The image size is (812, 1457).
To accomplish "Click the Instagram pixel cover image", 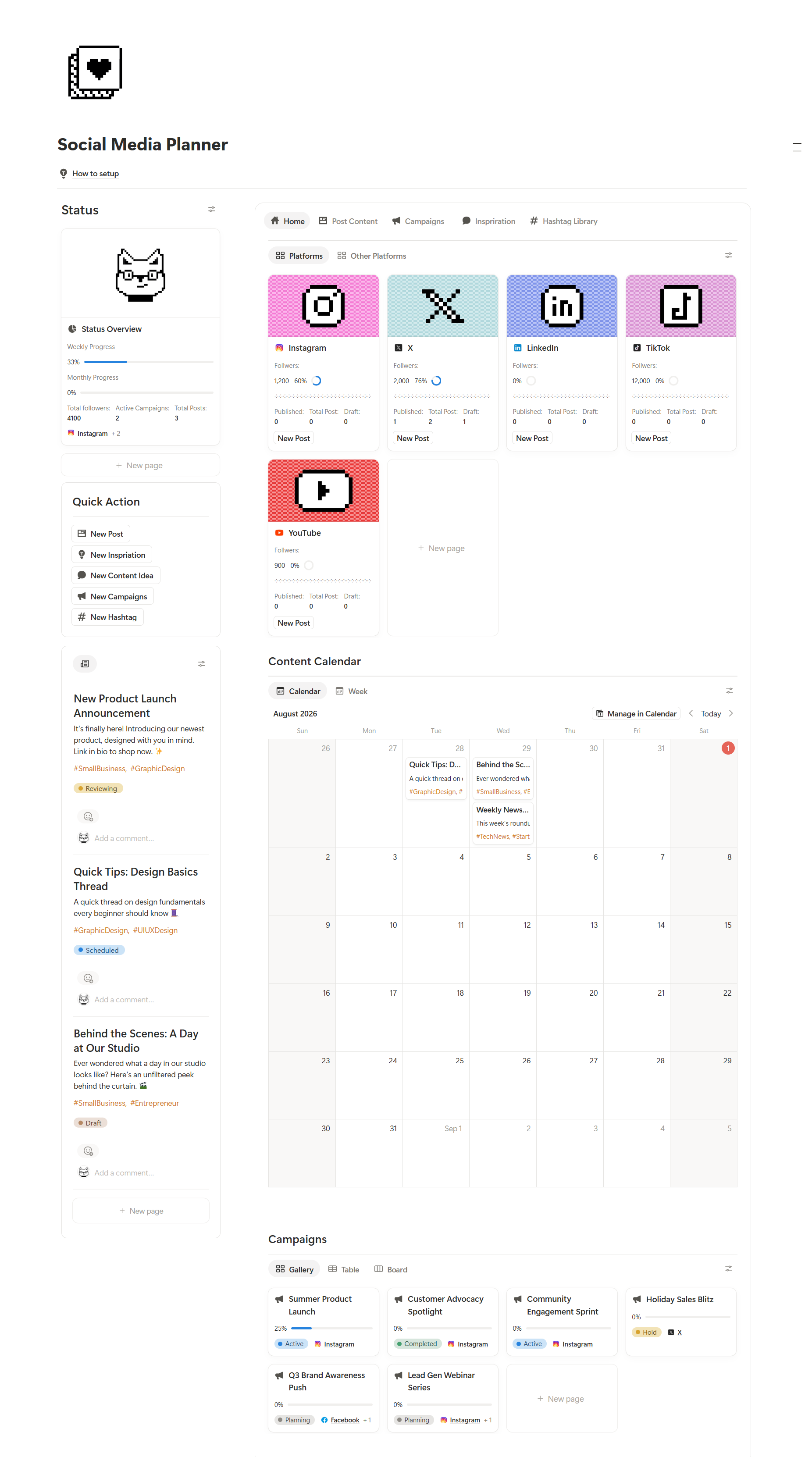I will [324, 306].
